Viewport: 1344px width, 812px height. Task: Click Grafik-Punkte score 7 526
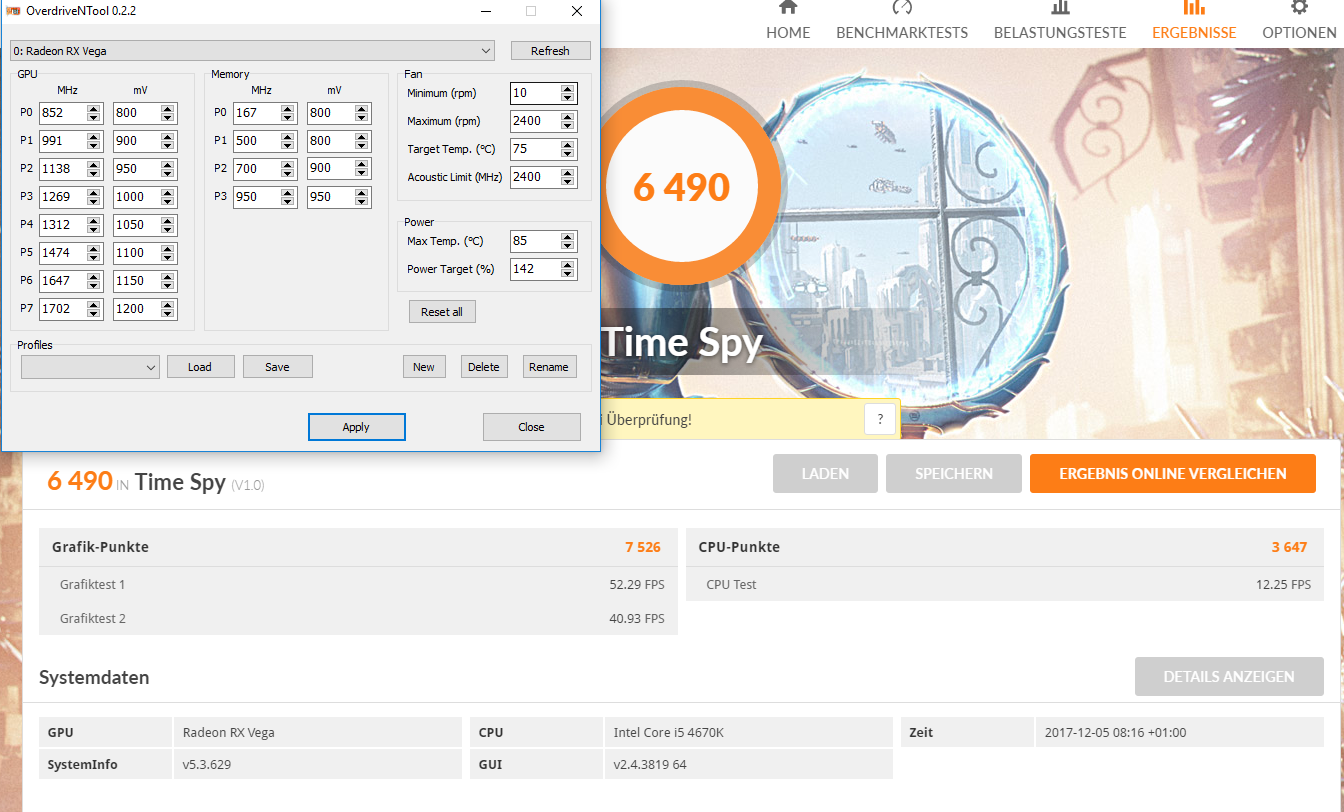pyautogui.click(x=643, y=547)
